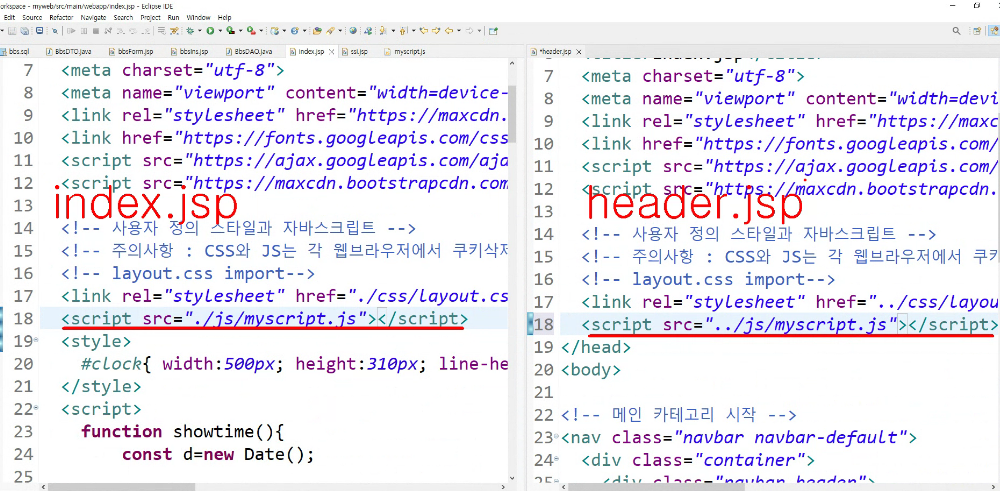Toggle the Use Step Filters icon
Screen dimensions: 1000x491
pyautogui.click(x=174, y=30)
